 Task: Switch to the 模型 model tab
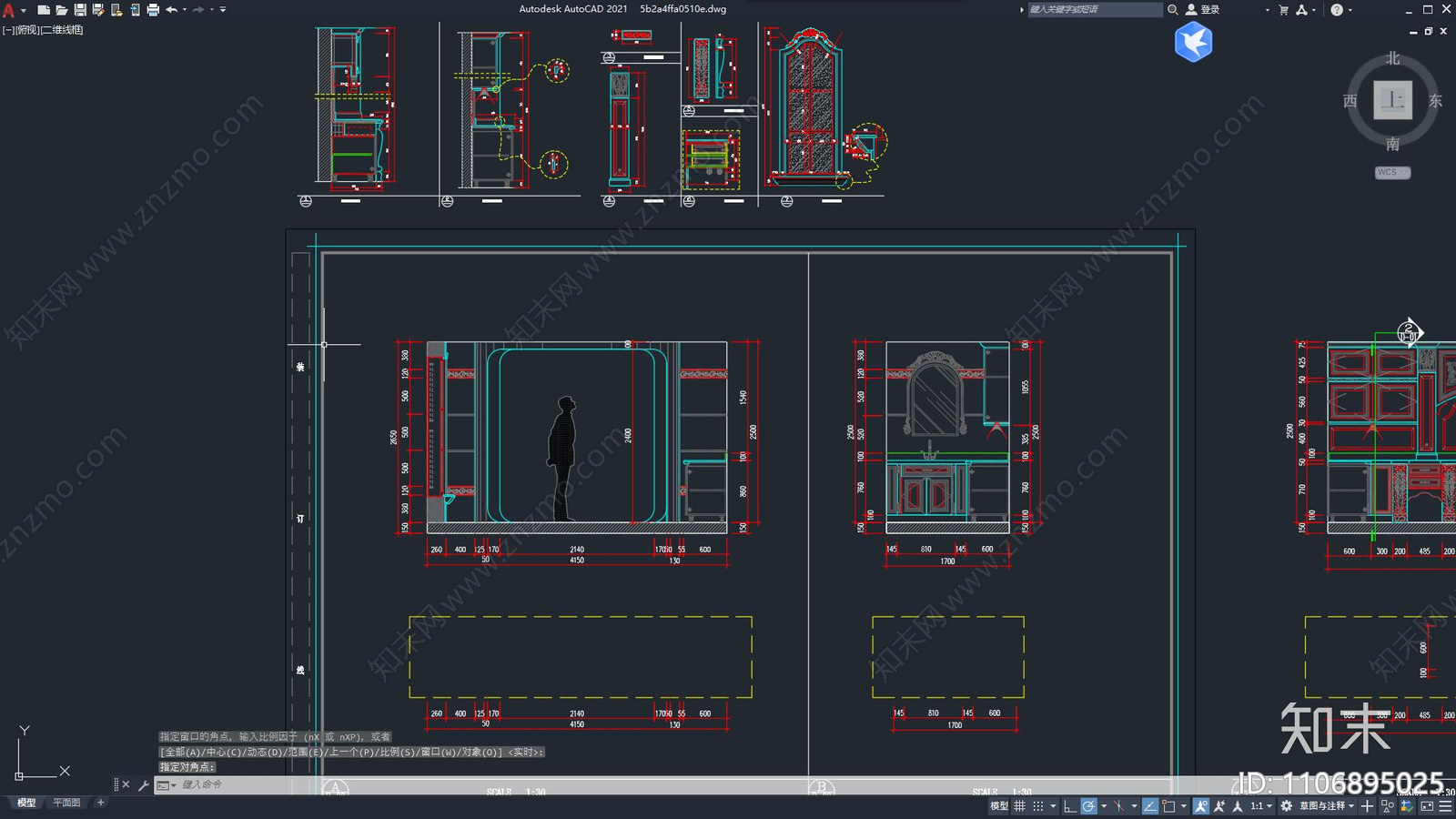26,803
